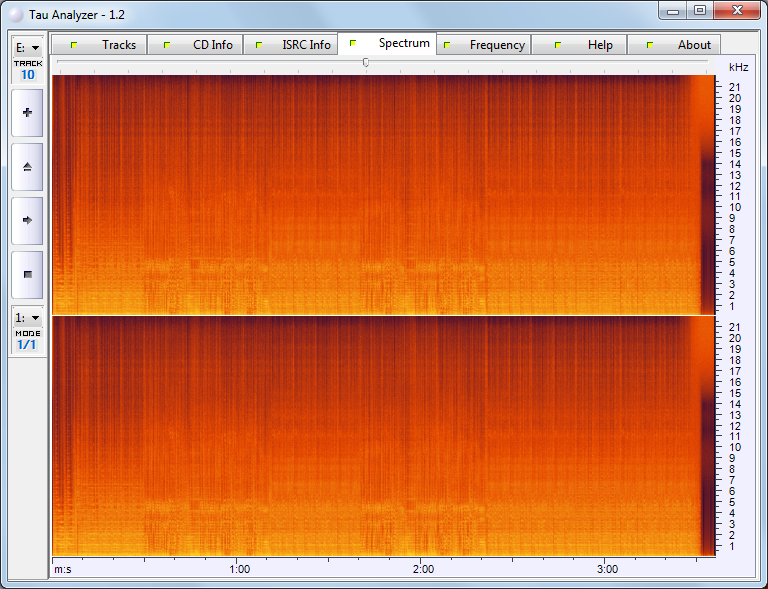Viewport: 768px width, 589px height.
Task: Click the yellow marker icon on Tracks tab
Action: point(73,45)
